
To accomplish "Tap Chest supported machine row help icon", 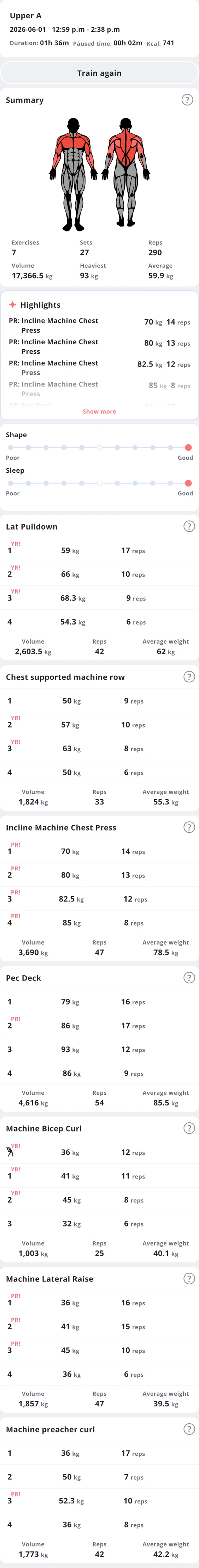I will [189, 677].
